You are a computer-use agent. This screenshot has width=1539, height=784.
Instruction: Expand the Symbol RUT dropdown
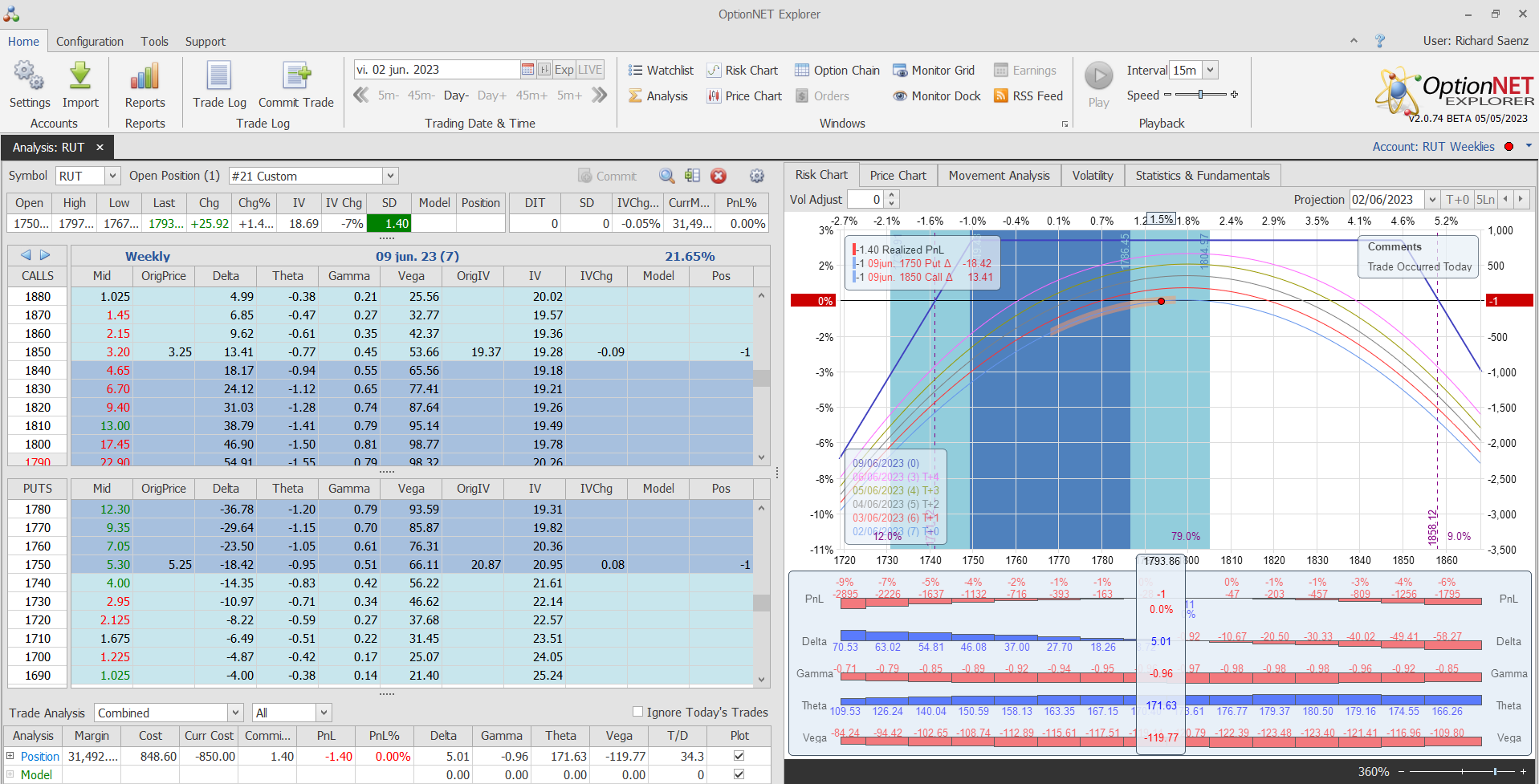(112, 176)
